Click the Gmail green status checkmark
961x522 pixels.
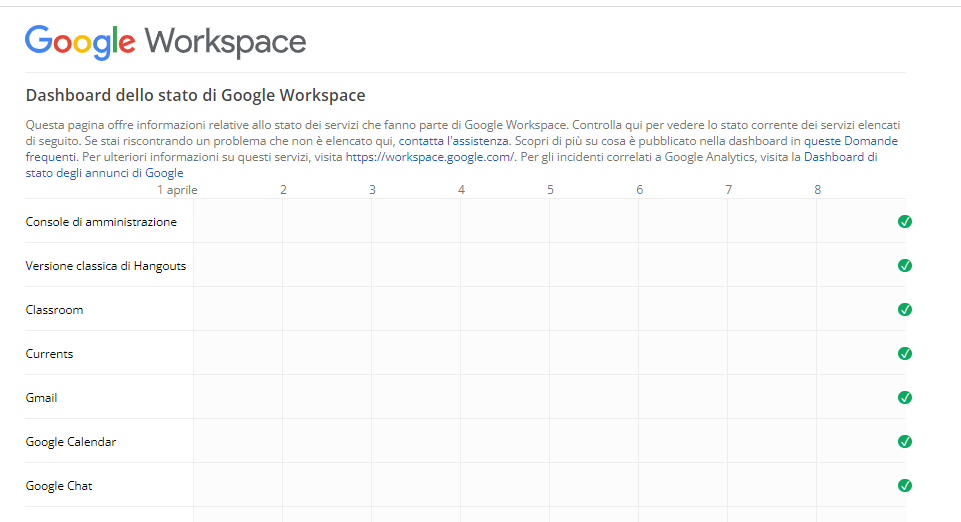(905, 398)
